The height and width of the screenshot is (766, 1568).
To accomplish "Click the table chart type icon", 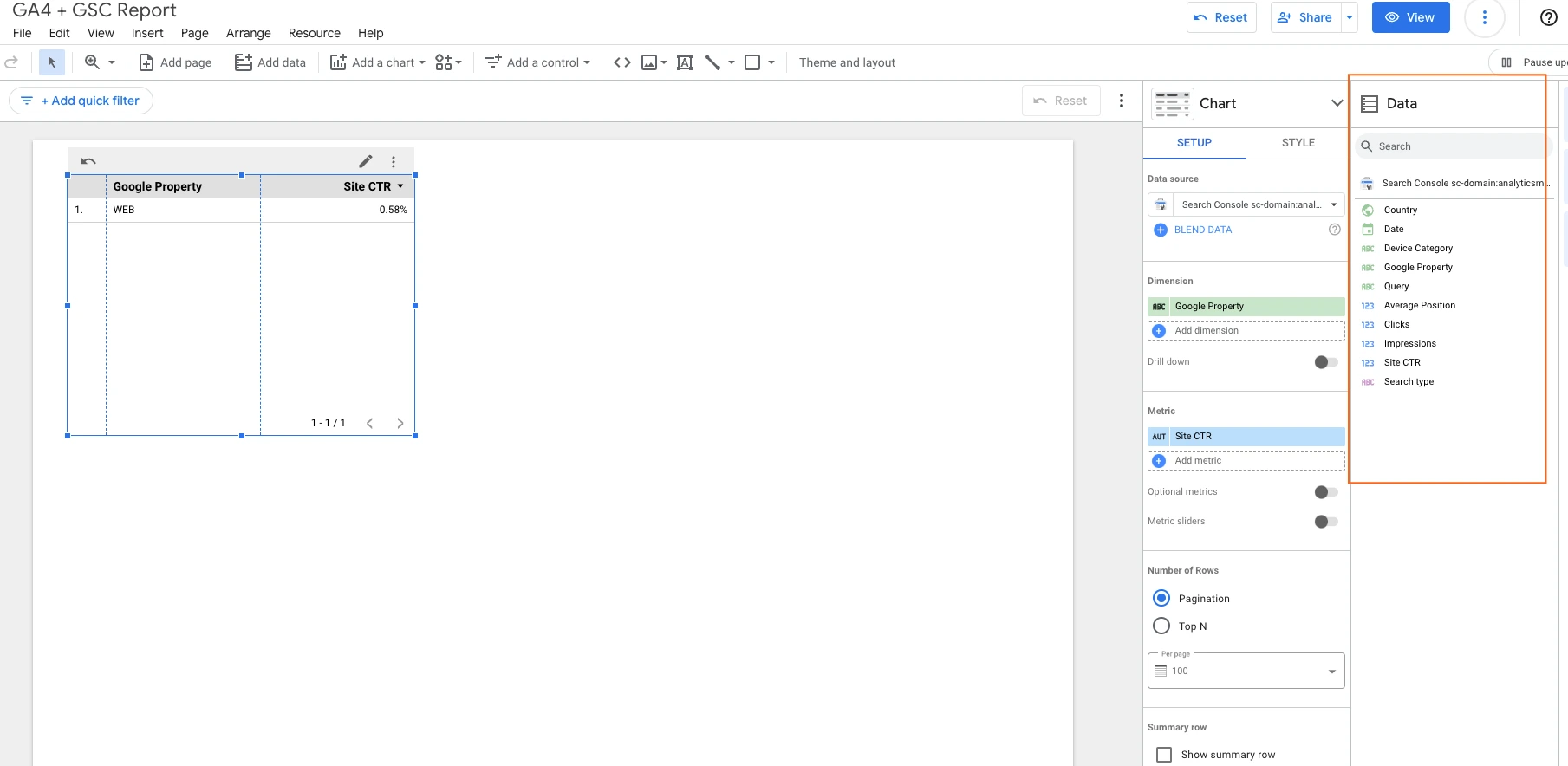I will [x=1172, y=103].
